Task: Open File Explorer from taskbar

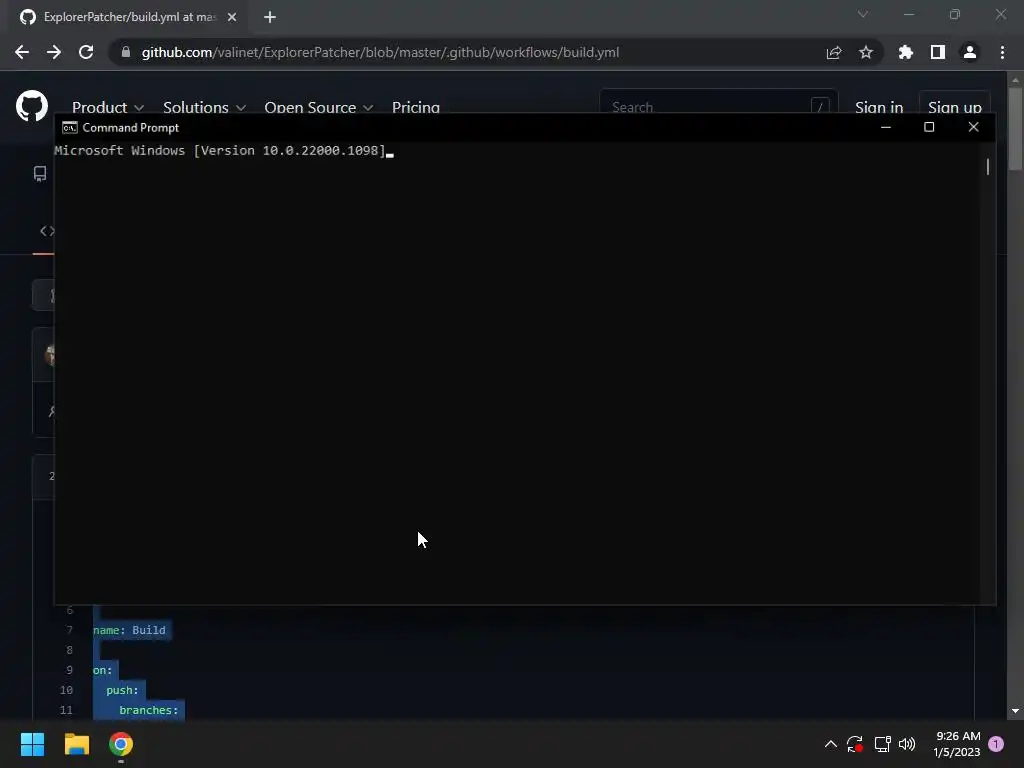Action: click(x=76, y=744)
